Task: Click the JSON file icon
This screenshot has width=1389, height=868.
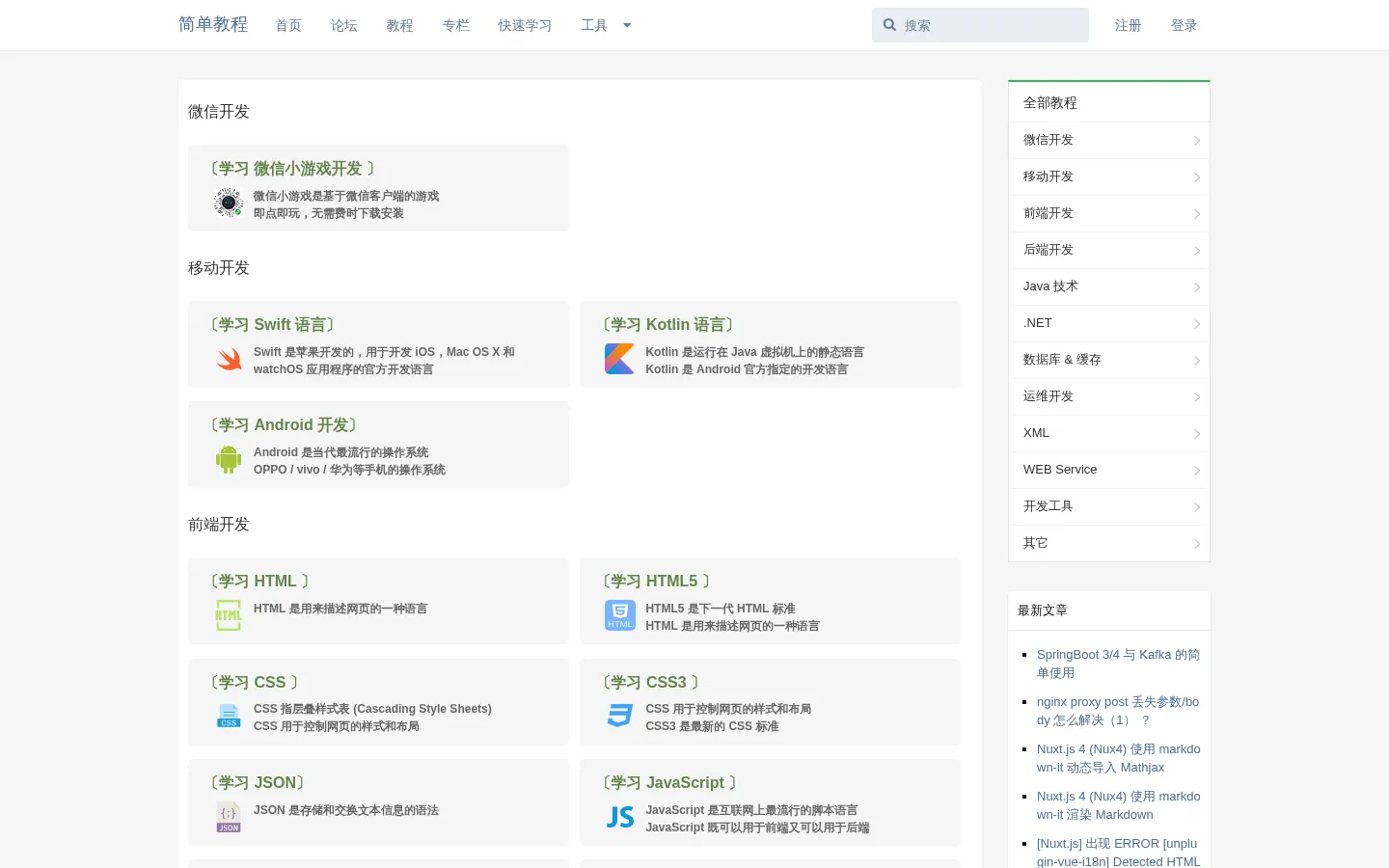Action: click(x=229, y=817)
